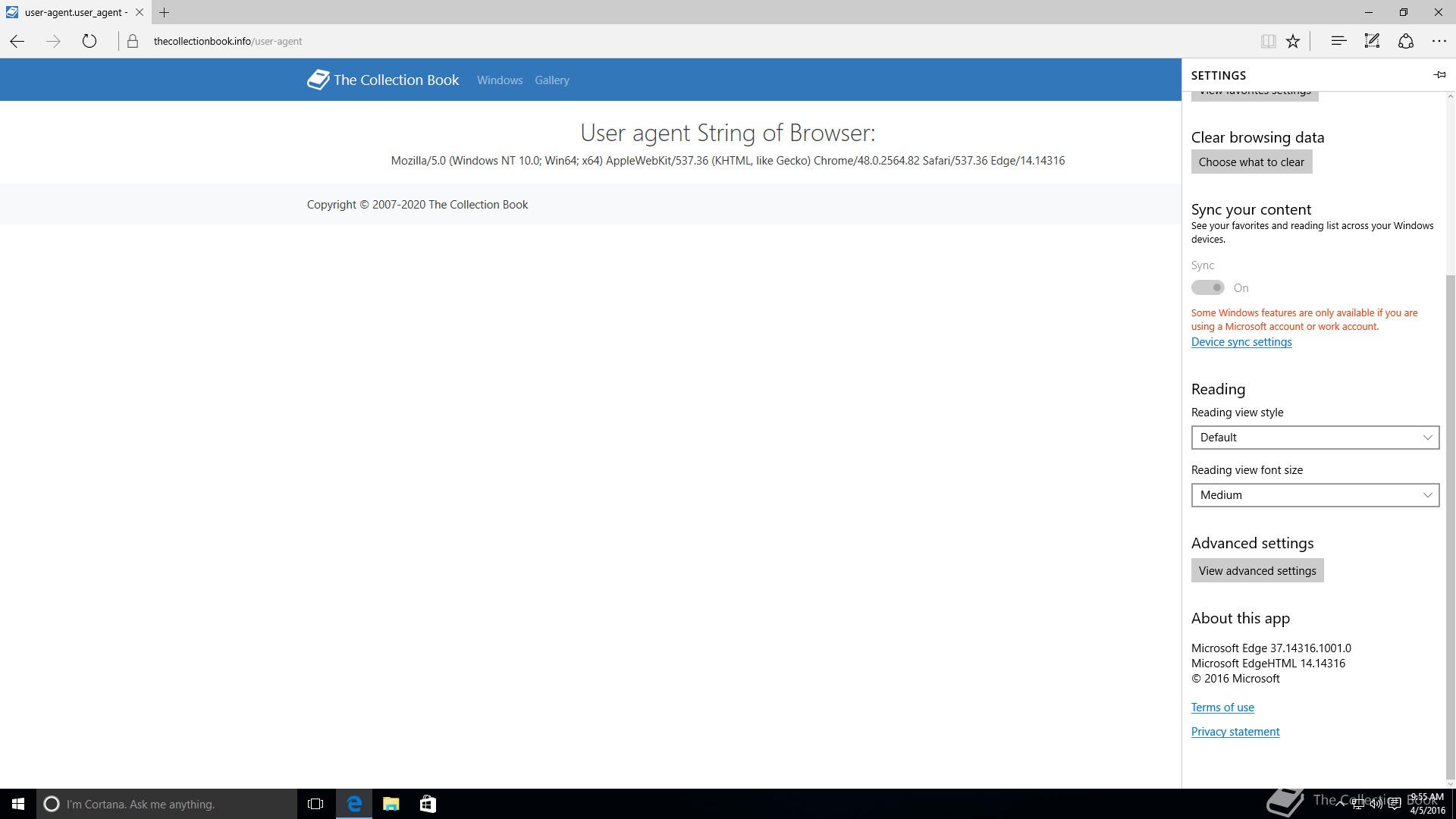The height and width of the screenshot is (819, 1456).
Task: Make a Web Note pen icon
Action: [1372, 42]
